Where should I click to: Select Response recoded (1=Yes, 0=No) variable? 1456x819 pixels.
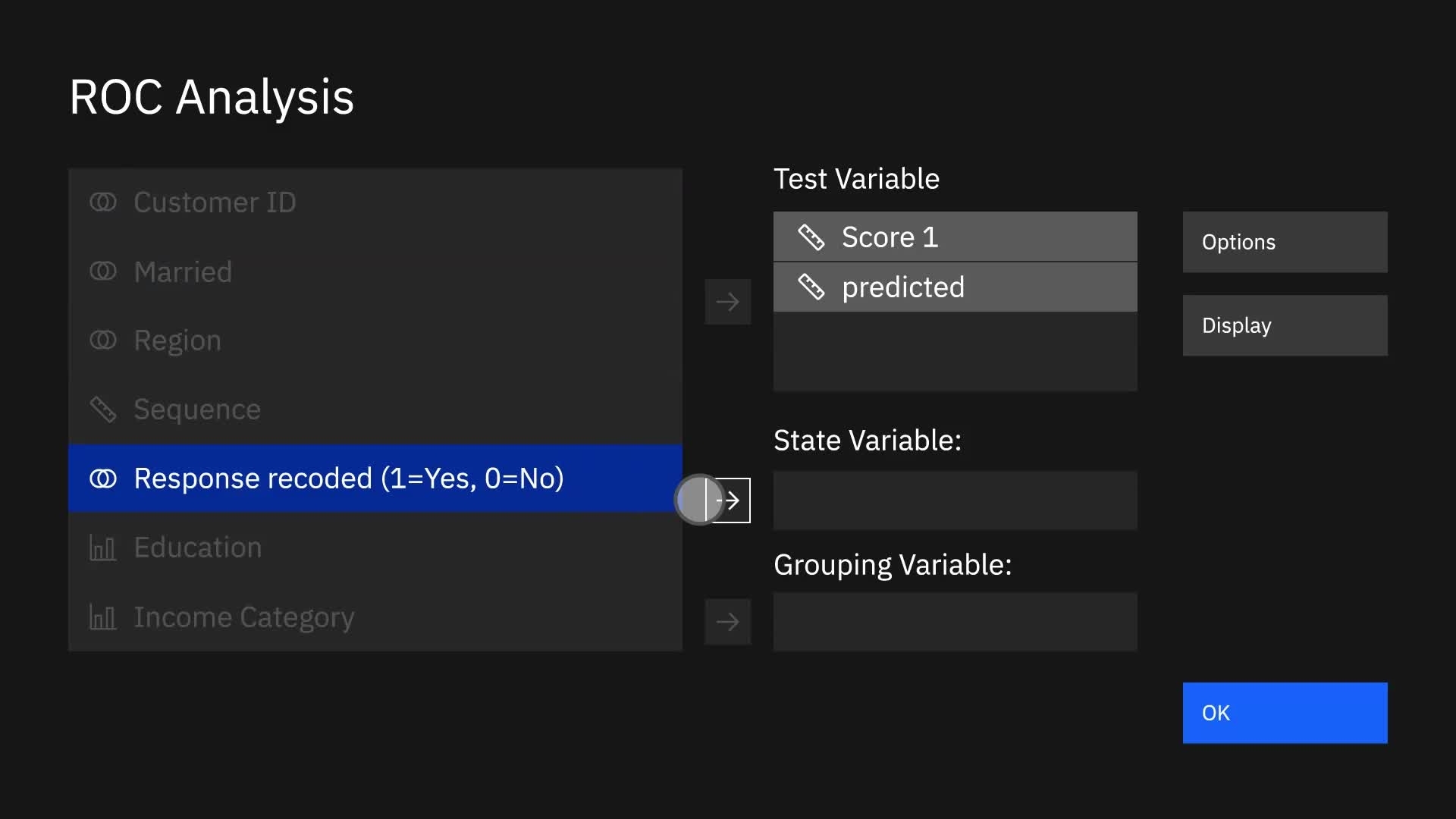[x=349, y=479]
